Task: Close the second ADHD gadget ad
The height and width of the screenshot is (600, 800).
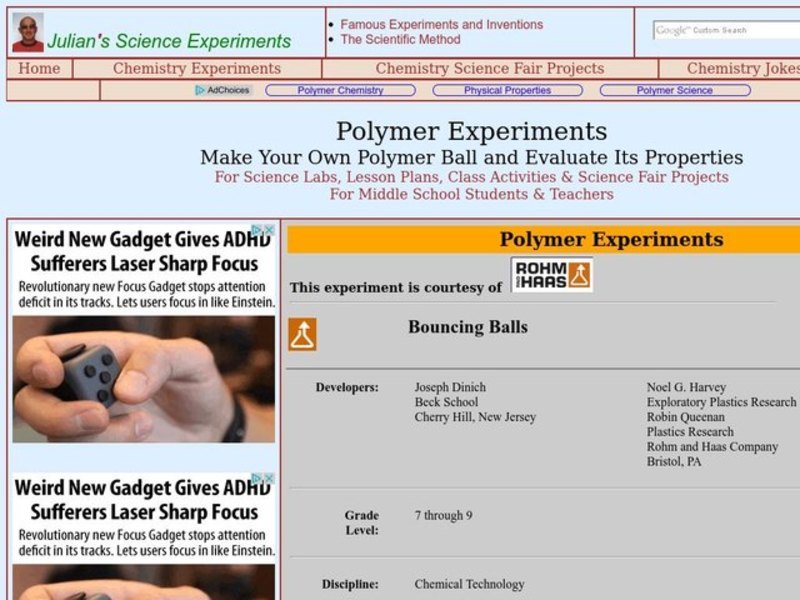Action: tap(269, 479)
